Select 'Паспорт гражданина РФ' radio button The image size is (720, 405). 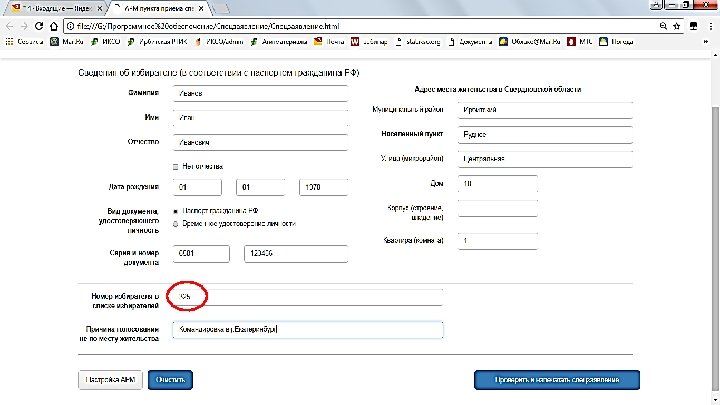[175, 211]
